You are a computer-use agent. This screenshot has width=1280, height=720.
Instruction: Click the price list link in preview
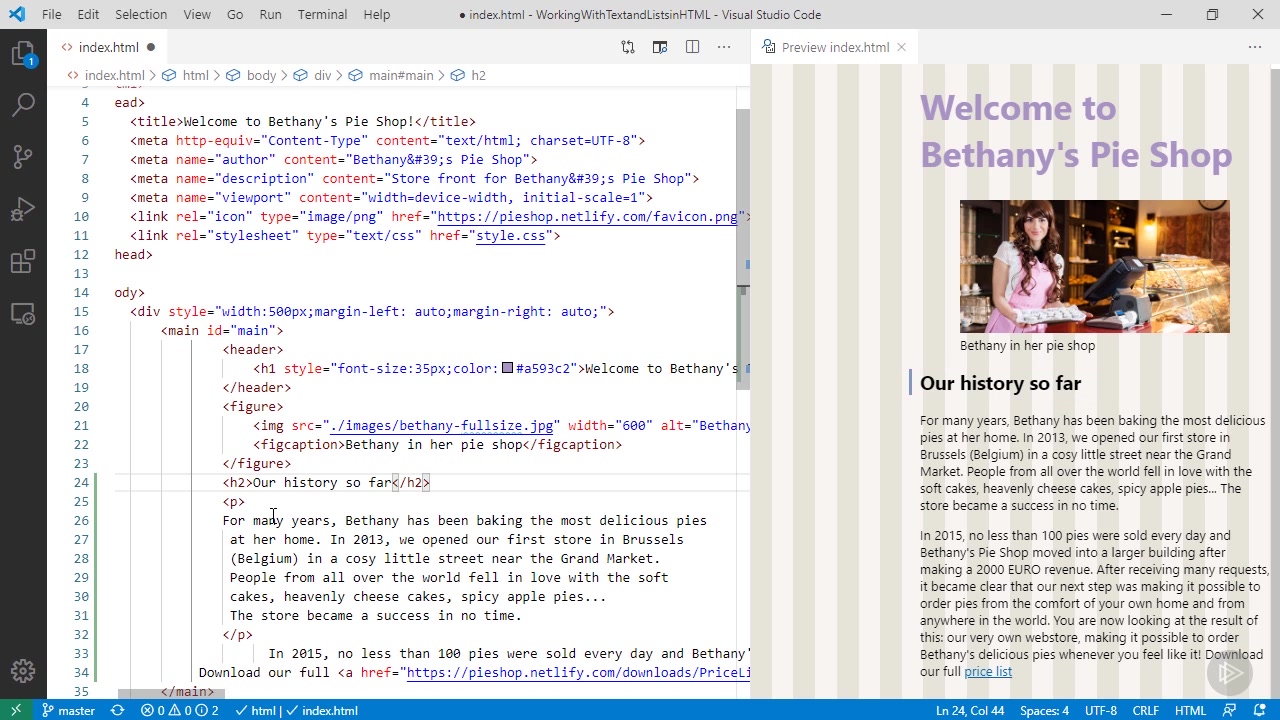coord(988,672)
